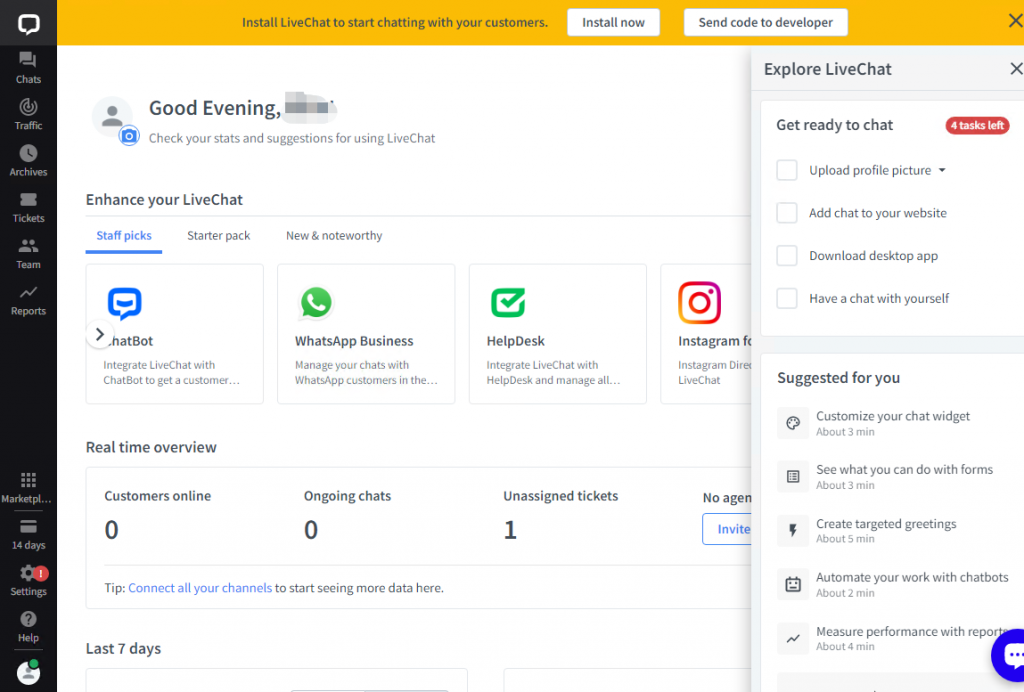
Task: Open the Tickets section
Action: coord(28,208)
